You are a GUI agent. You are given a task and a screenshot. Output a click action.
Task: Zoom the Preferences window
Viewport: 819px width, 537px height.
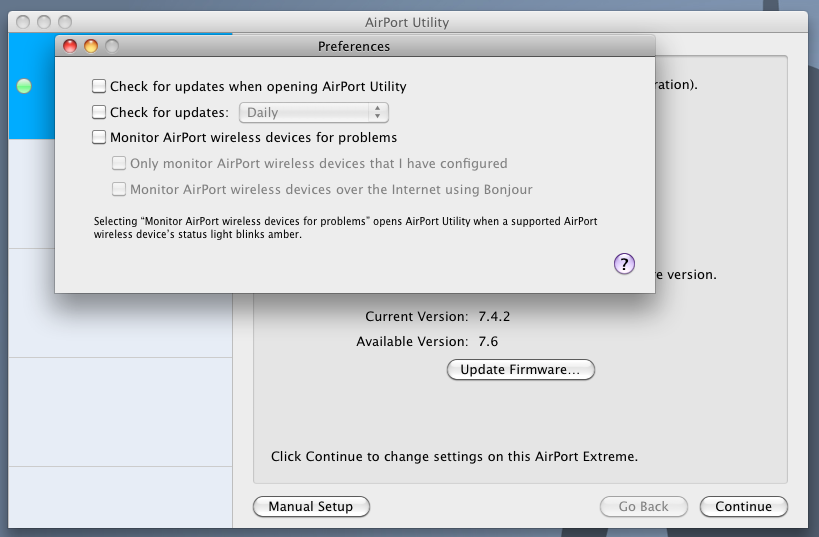pyautogui.click(x=112, y=46)
